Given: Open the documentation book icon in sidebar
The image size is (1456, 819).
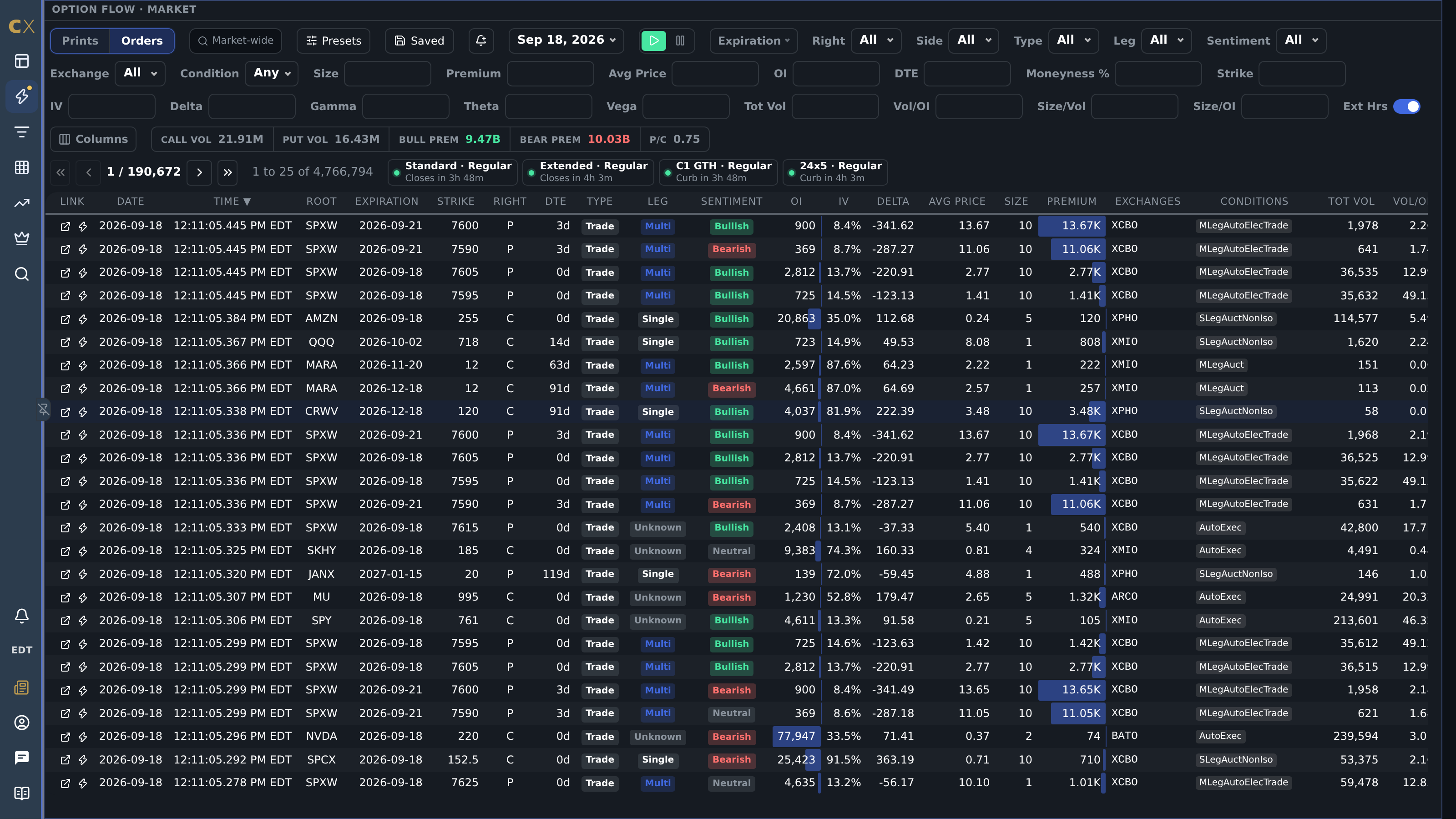Looking at the screenshot, I should point(21,793).
